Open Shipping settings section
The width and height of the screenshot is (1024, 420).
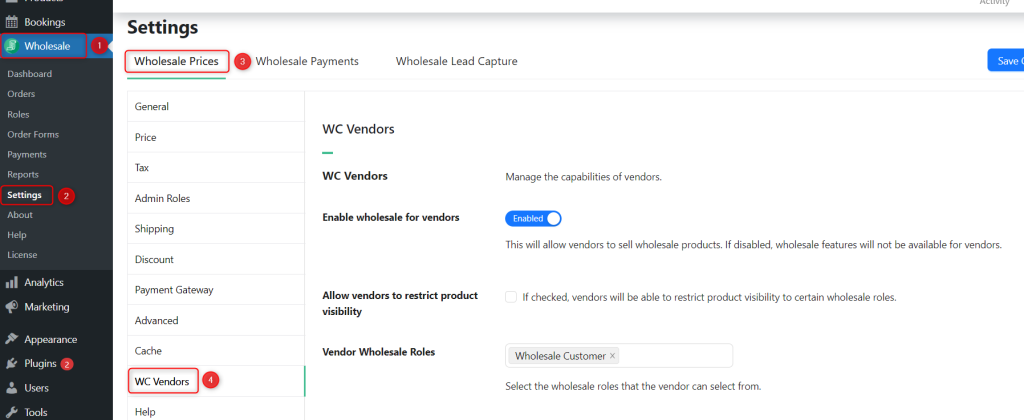click(x=216, y=229)
